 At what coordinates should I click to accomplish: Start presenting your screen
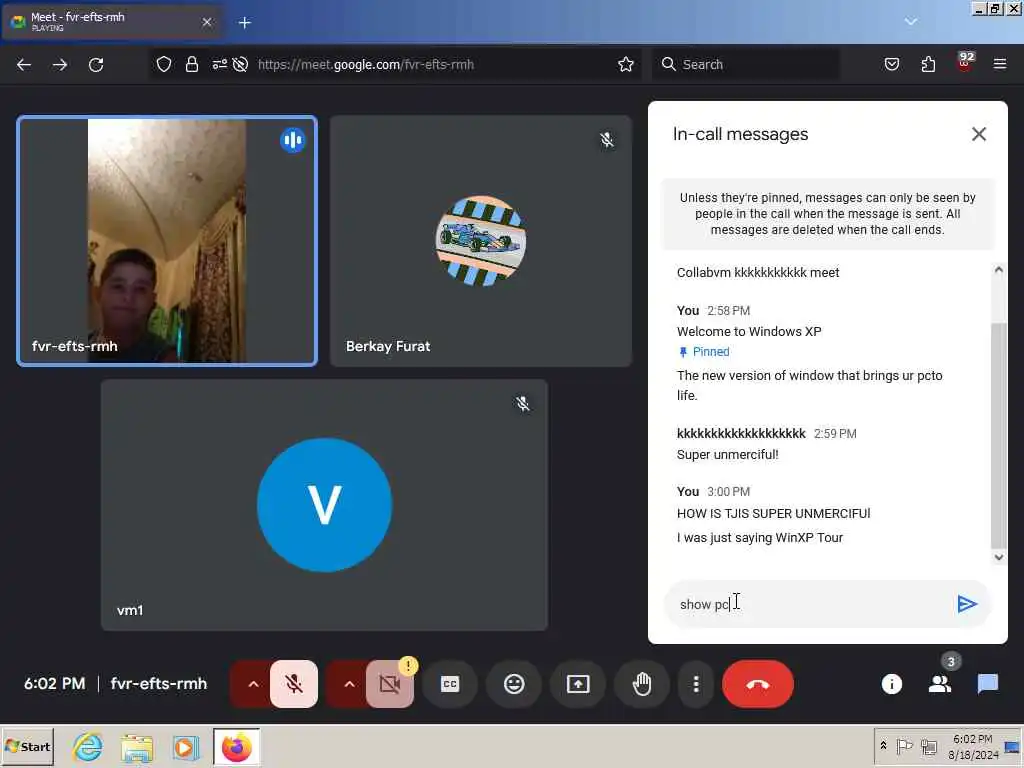[x=578, y=684]
